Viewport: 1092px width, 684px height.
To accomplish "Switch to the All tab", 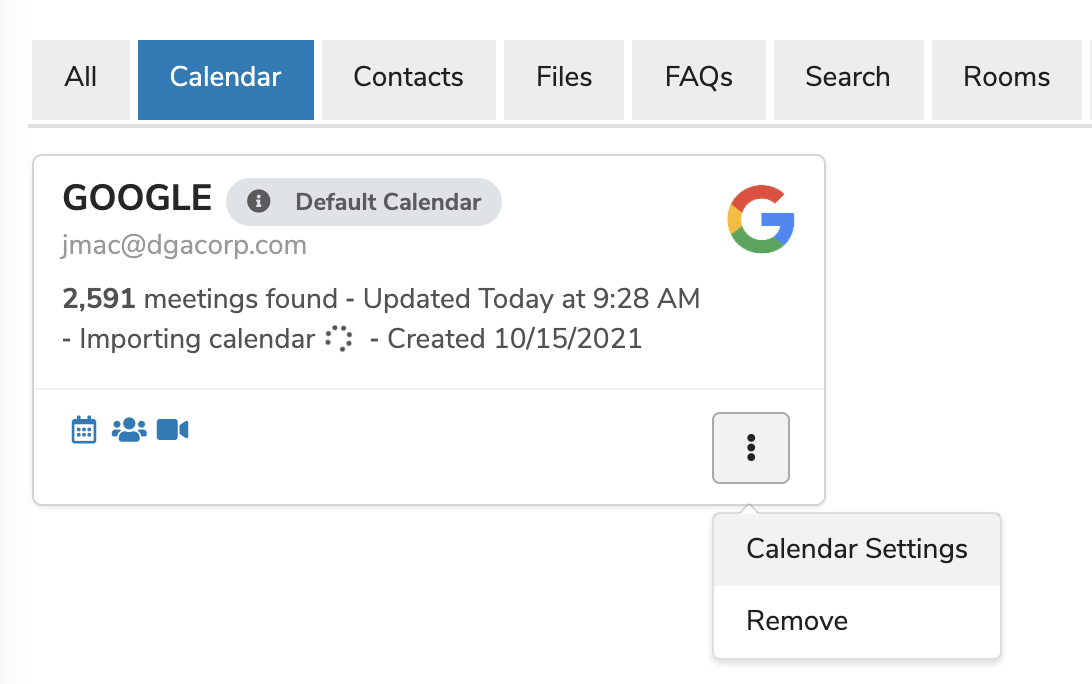I will coord(81,78).
